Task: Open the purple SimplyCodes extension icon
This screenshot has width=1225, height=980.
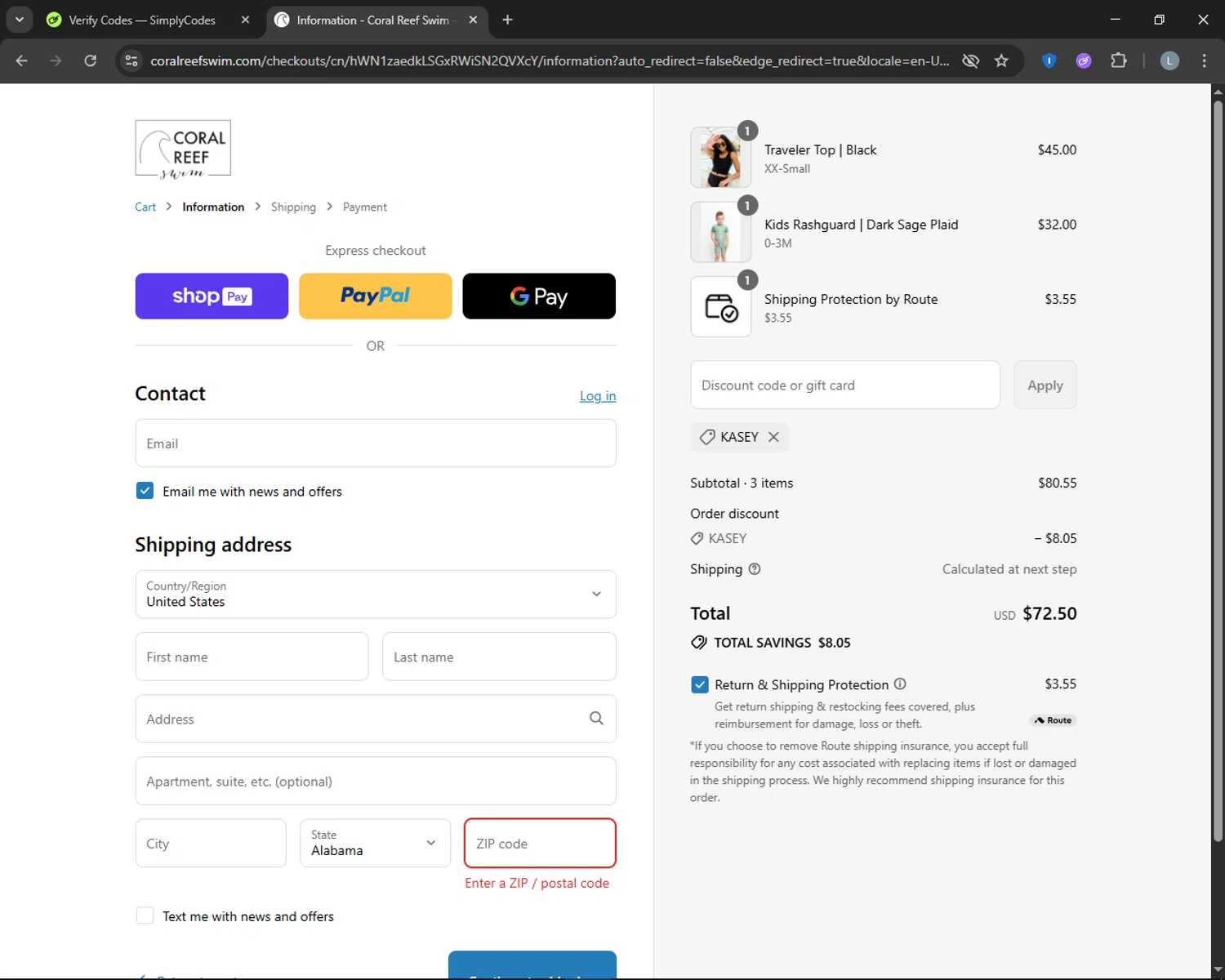Action: click(x=1084, y=60)
